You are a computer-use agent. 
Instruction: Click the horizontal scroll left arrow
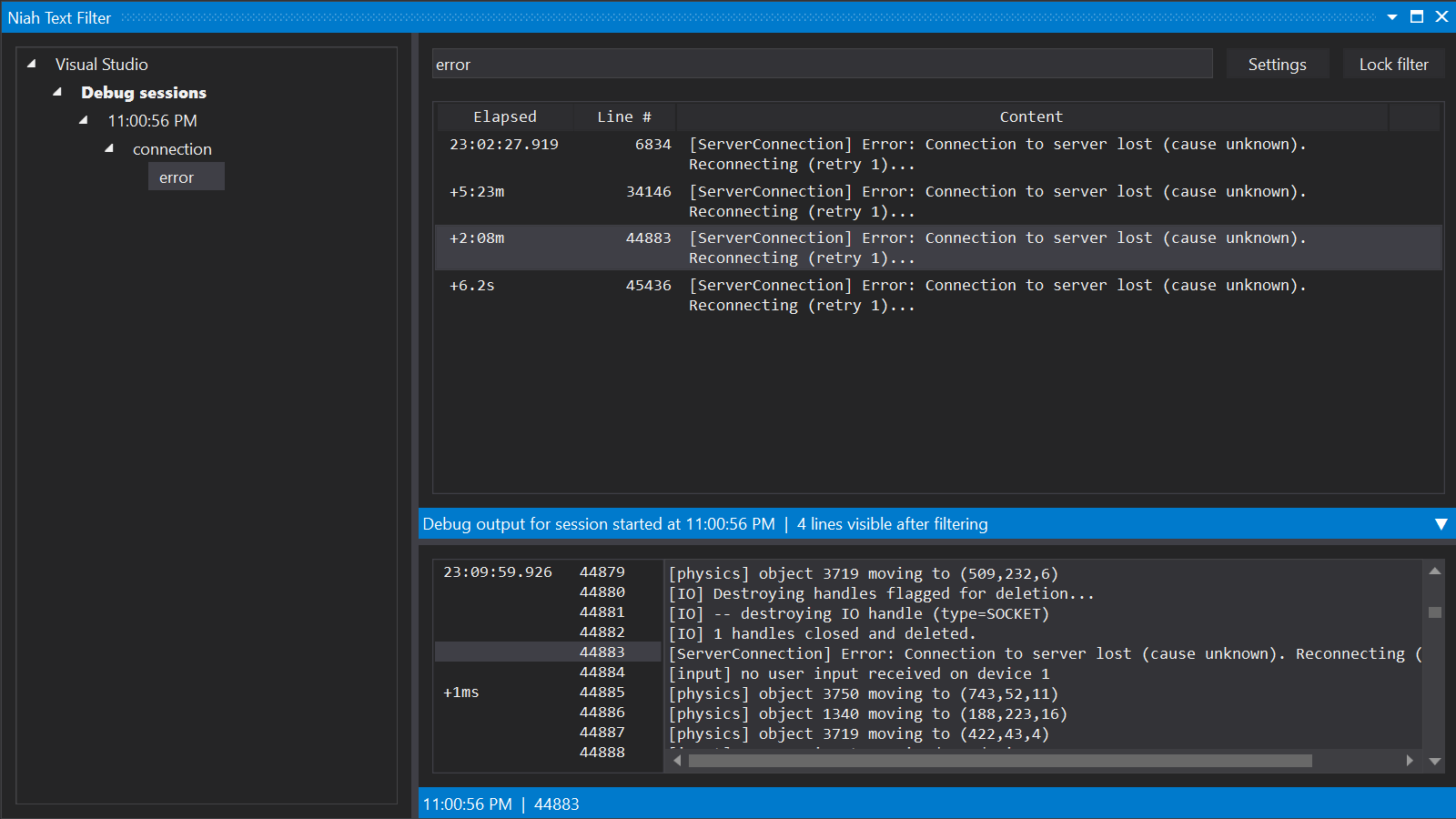tap(677, 761)
